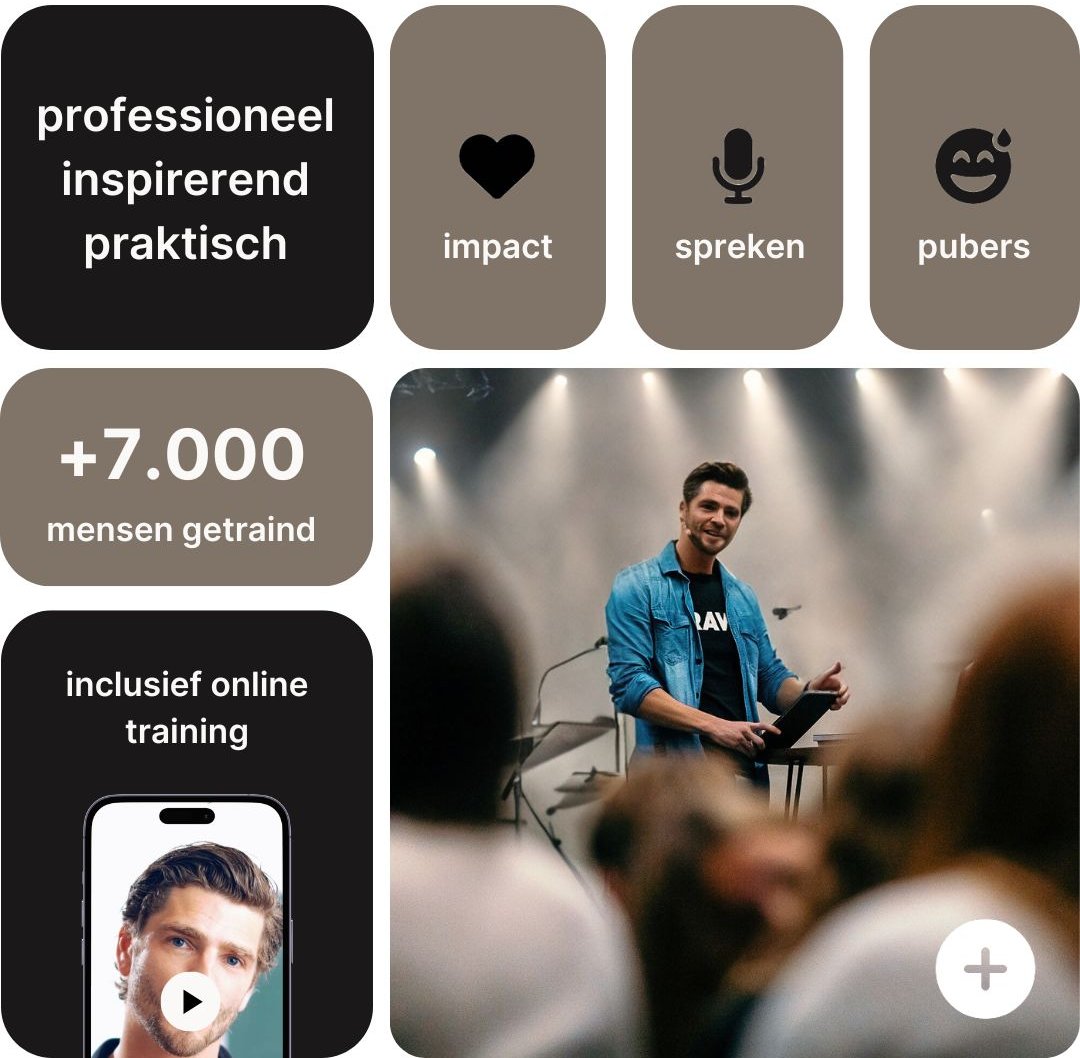Click the +7.000 number

(x=182, y=455)
